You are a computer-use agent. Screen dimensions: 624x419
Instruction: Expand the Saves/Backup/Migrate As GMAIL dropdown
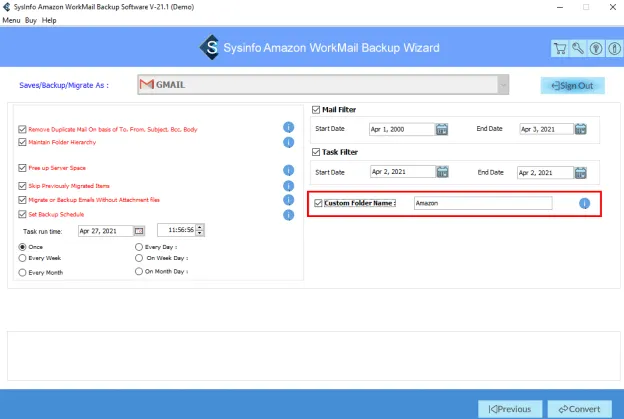[503, 85]
